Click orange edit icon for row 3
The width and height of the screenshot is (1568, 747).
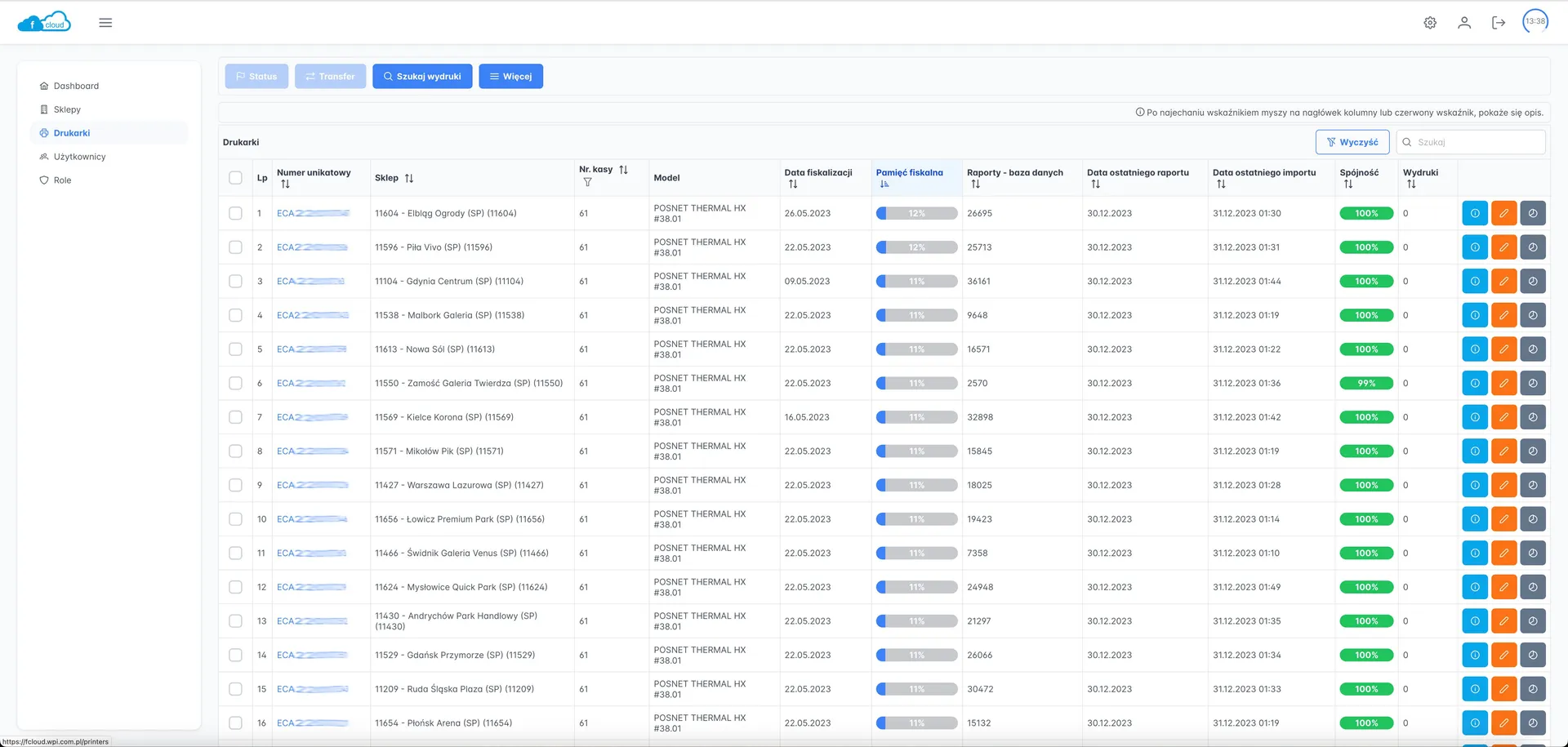[x=1503, y=281]
